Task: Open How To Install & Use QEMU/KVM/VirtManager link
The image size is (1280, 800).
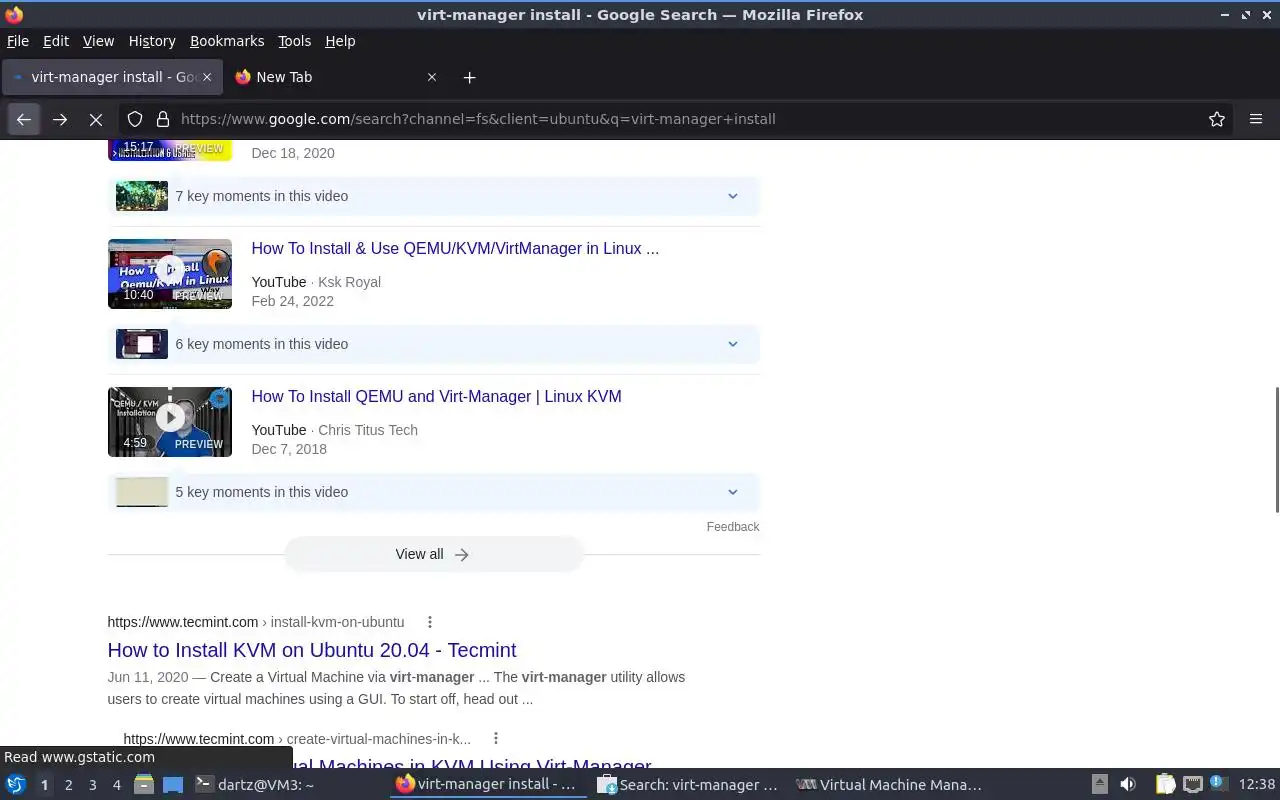Action: (x=455, y=249)
